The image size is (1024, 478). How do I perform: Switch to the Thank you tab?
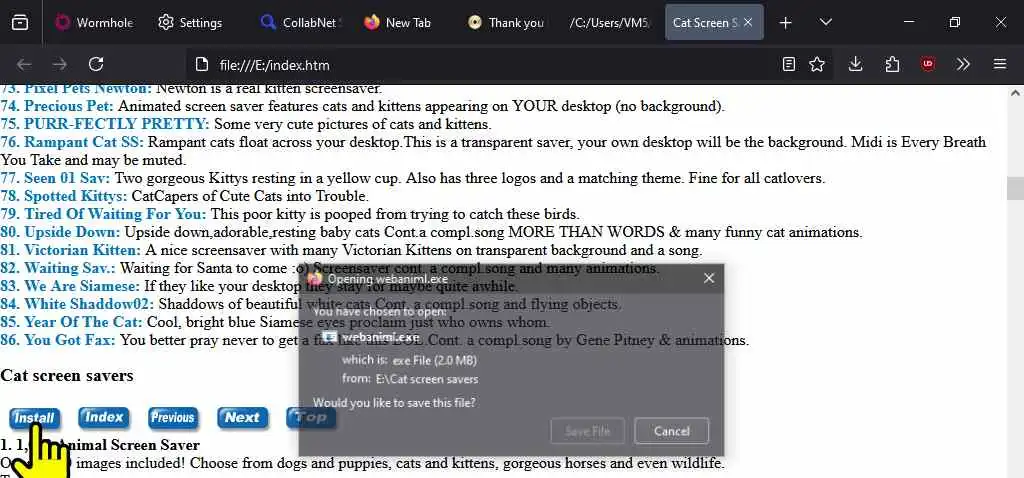[506, 22]
